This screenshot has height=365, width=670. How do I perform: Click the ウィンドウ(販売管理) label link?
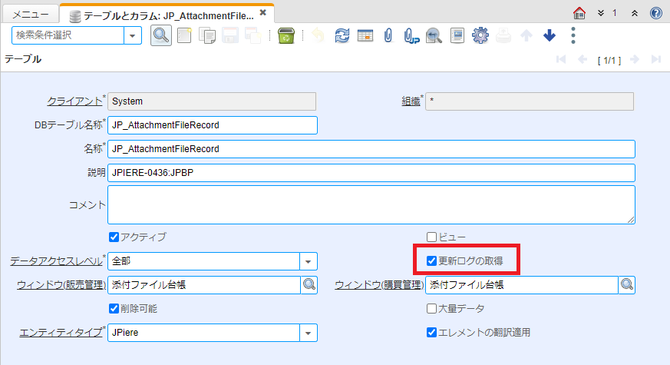point(61,285)
